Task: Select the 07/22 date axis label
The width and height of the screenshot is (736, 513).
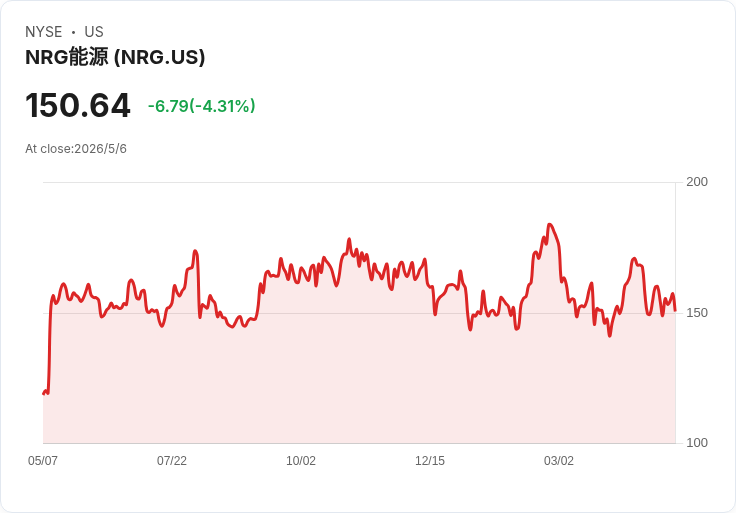Action: 172,460
